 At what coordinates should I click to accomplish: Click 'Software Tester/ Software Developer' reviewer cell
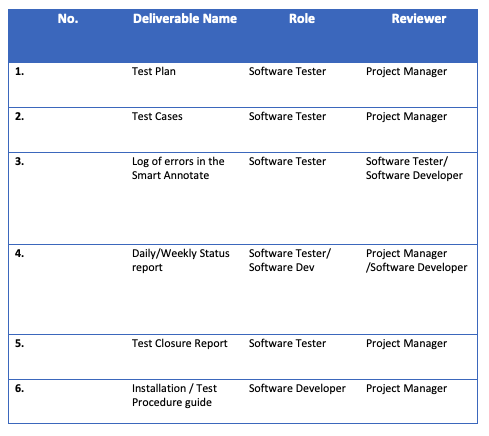[414, 168]
